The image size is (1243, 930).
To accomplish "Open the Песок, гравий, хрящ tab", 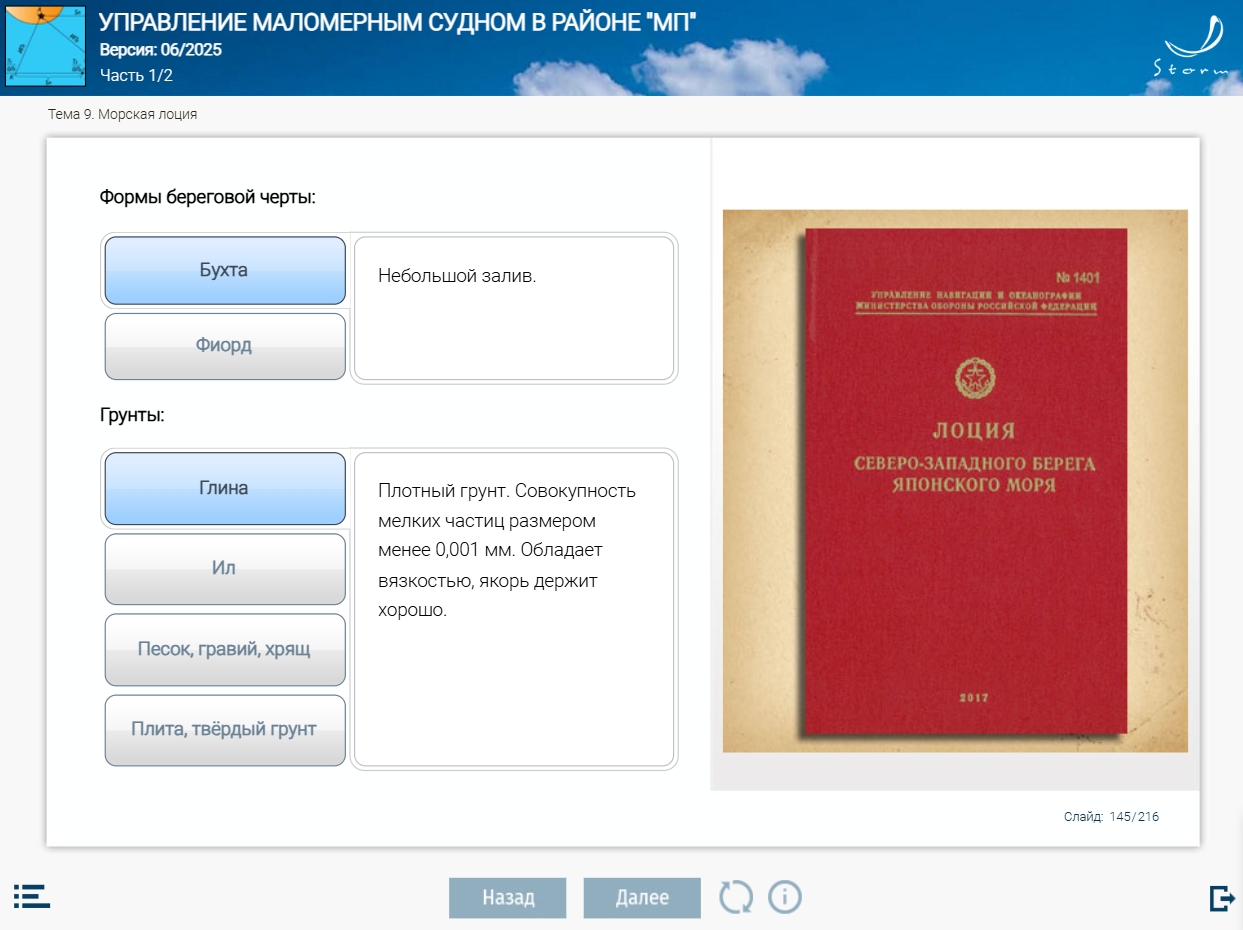I will pos(225,649).
